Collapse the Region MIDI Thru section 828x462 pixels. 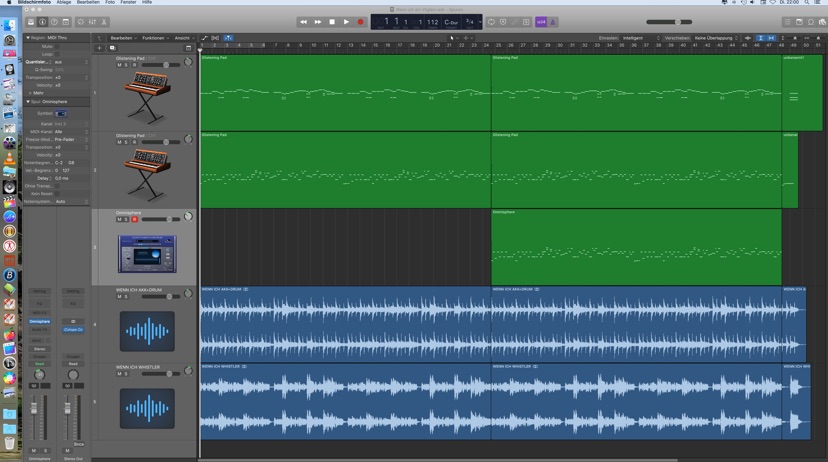(28, 38)
